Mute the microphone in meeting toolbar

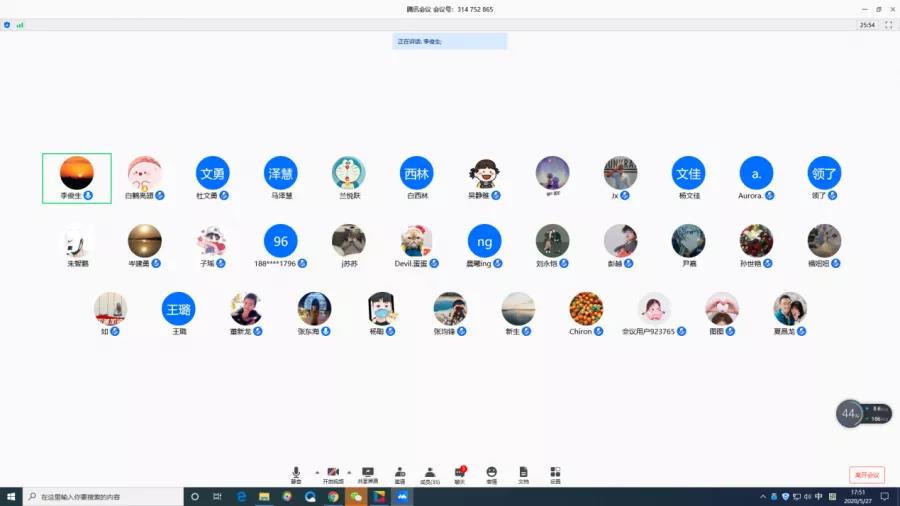pyautogui.click(x=296, y=473)
